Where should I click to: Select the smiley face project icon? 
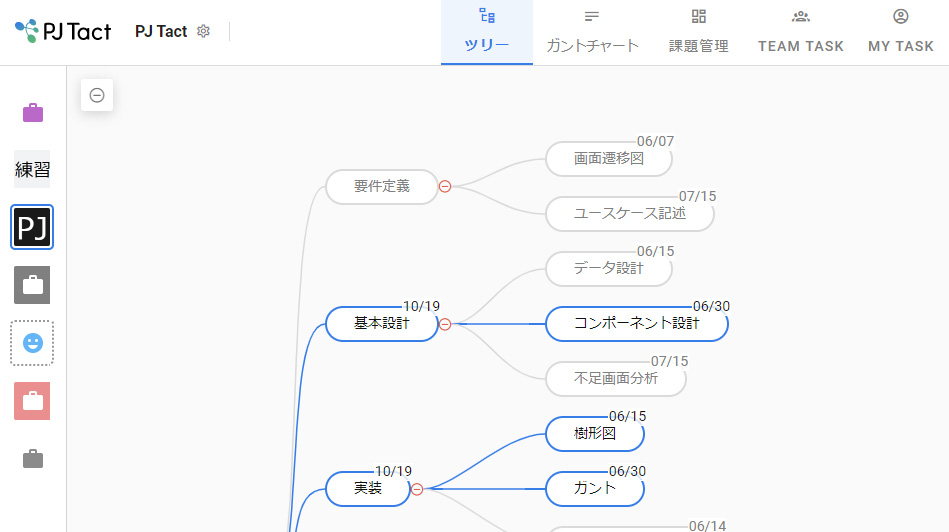coord(32,343)
